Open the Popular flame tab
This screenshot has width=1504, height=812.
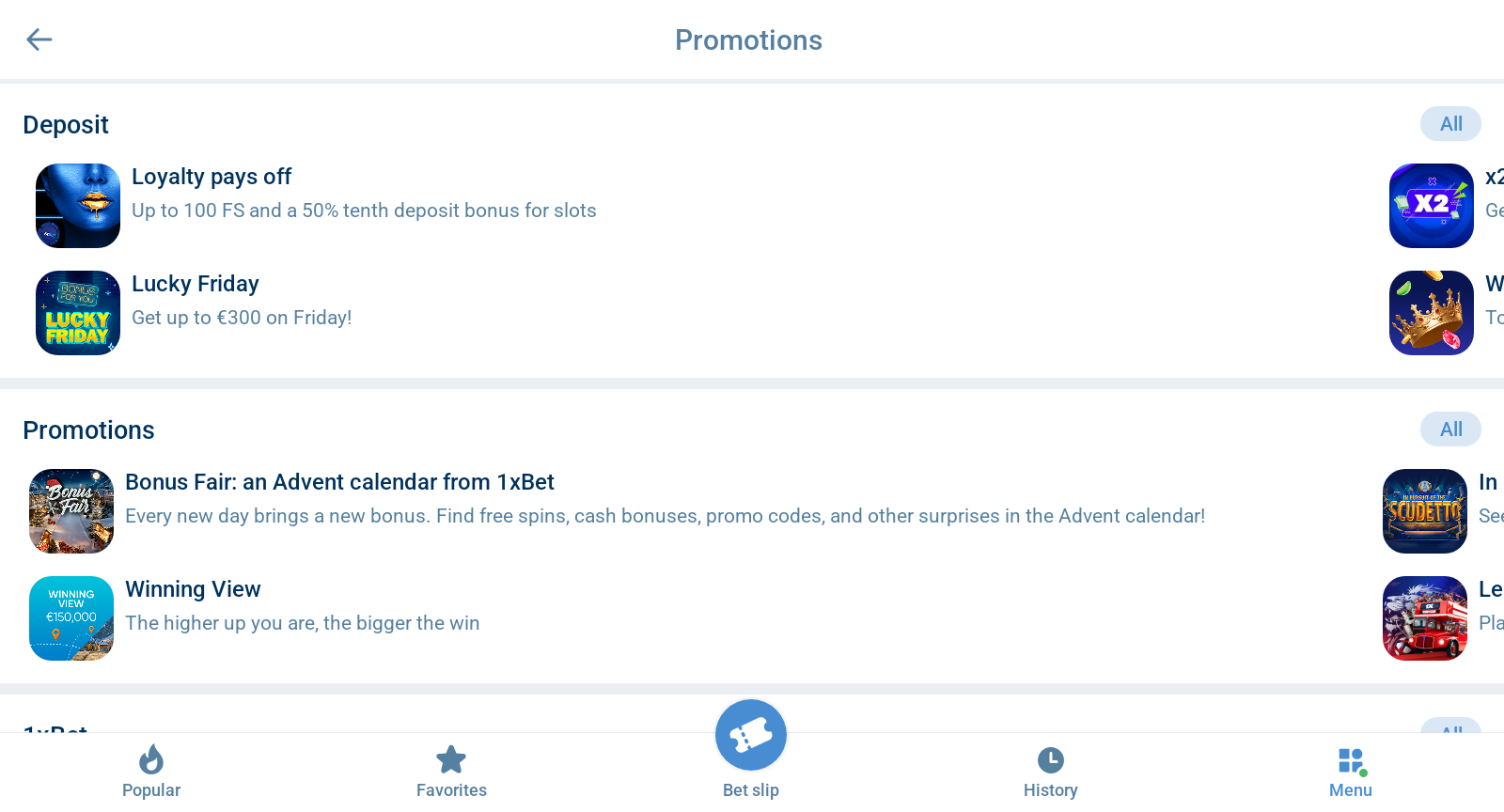[x=151, y=771]
